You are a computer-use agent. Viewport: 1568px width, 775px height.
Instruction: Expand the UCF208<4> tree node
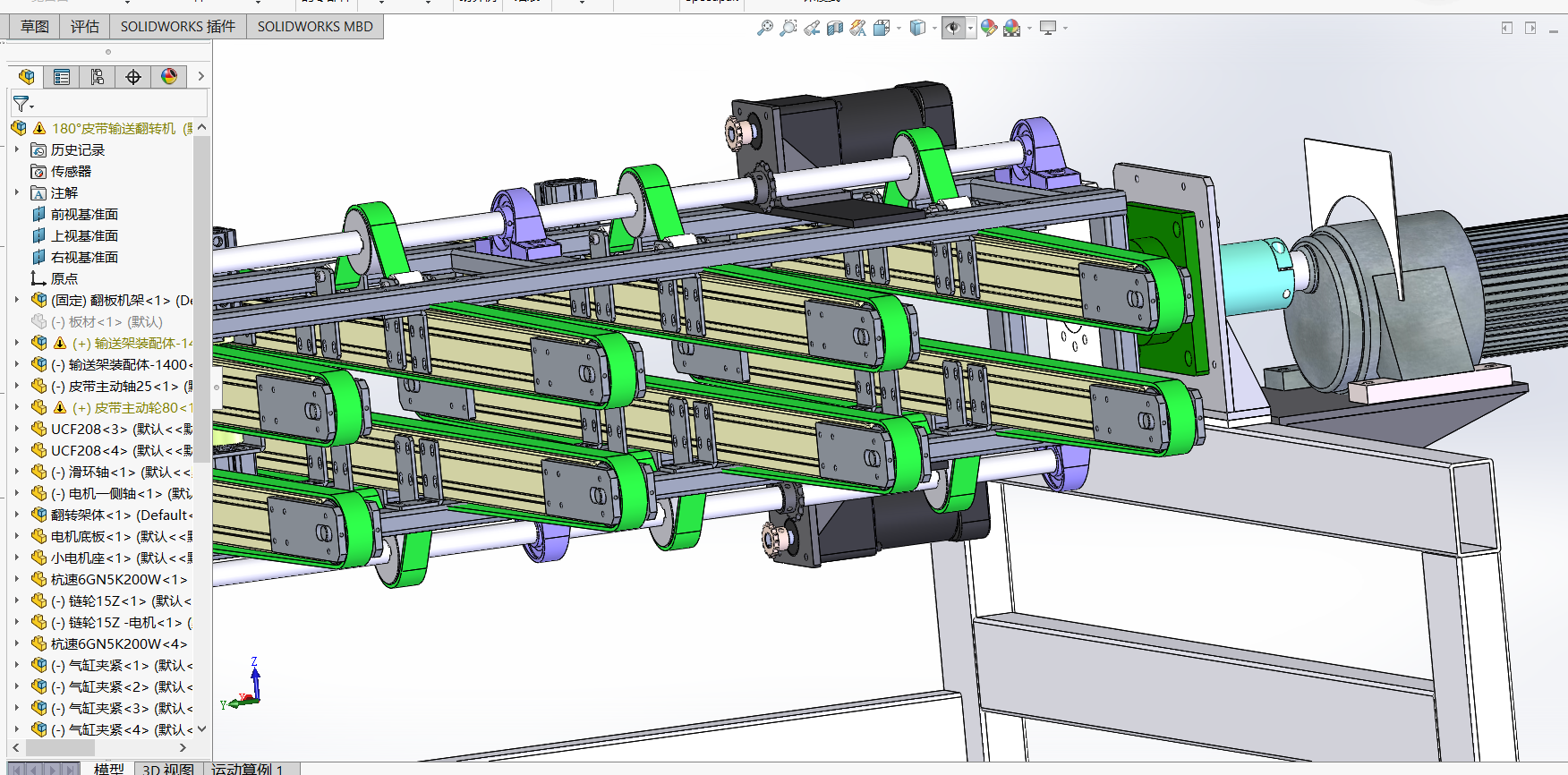(17, 450)
